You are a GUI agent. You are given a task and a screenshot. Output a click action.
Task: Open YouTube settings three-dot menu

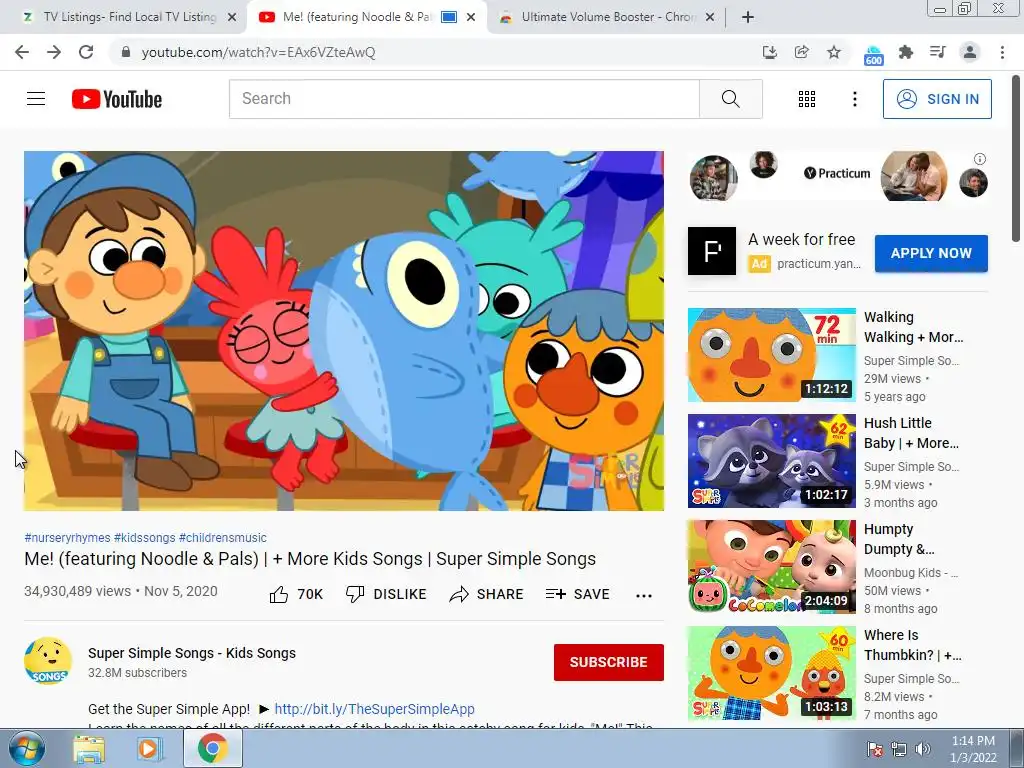click(x=854, y=99)
